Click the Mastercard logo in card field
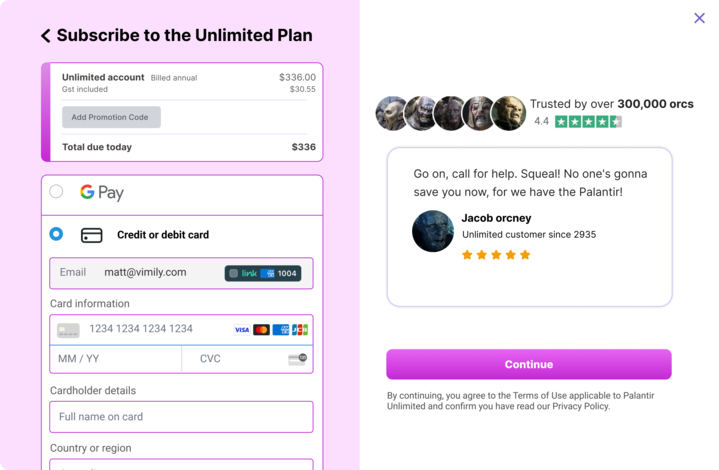Image resolution: width=719 pixels, height=470 pixels. coord(261,329)
